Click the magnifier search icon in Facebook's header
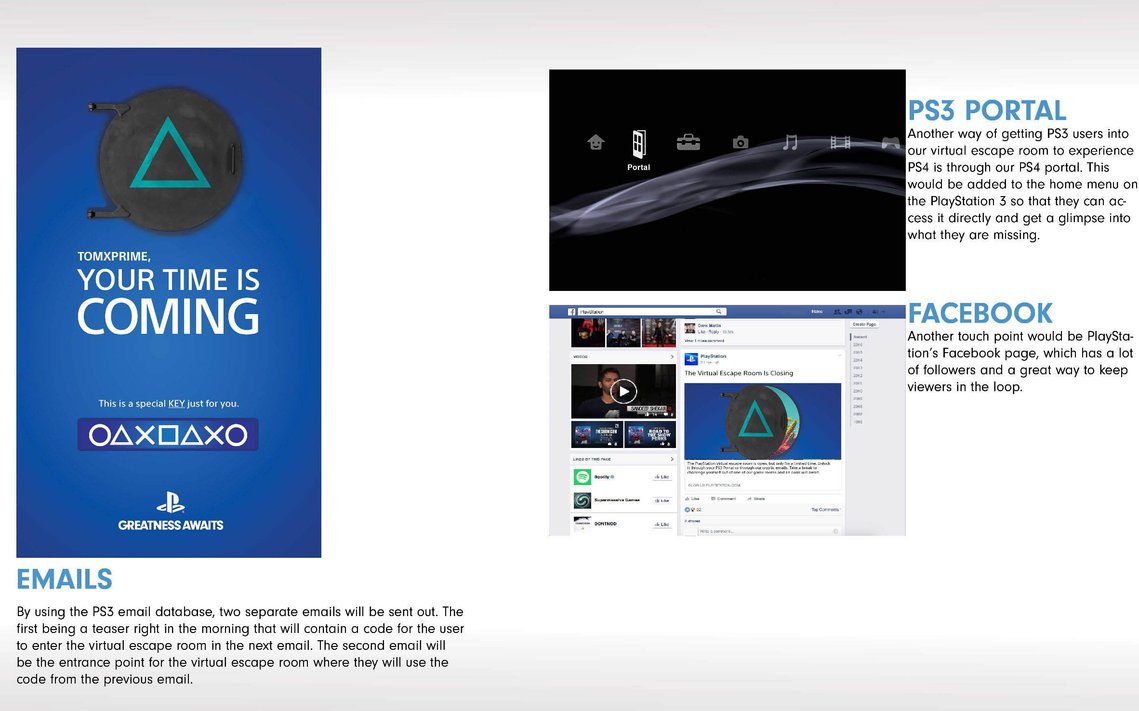This screenshot has width=1139, height=711. tap(718, 312)
